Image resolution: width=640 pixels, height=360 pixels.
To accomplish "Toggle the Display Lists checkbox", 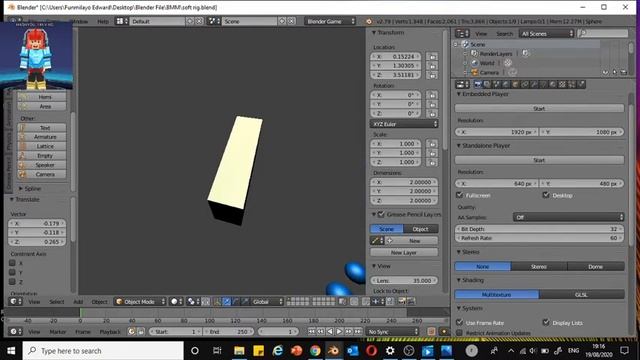I will tap(546, 322).
